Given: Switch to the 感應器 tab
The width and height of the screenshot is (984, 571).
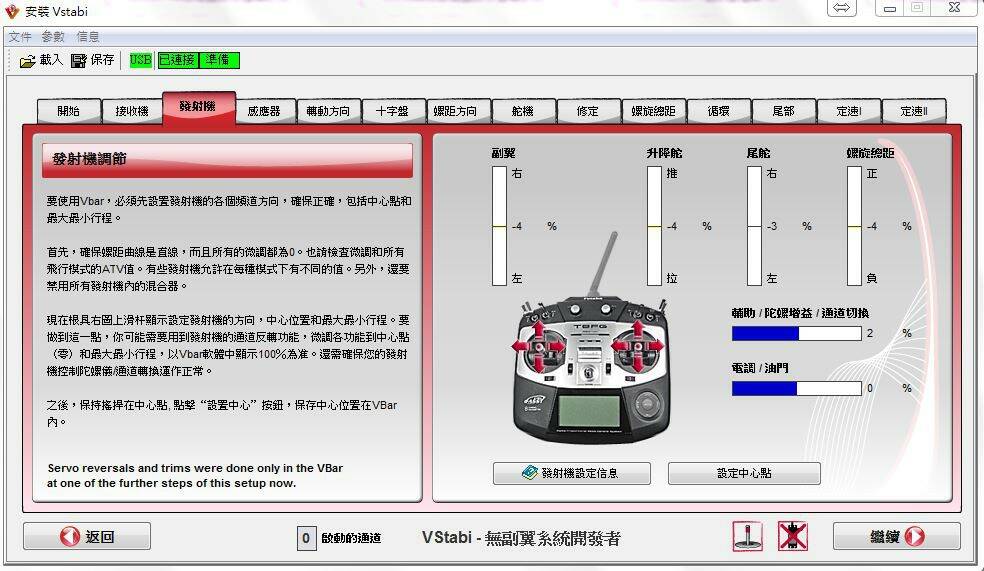Looking at the screenshot, I should click(x=264, y=111).
